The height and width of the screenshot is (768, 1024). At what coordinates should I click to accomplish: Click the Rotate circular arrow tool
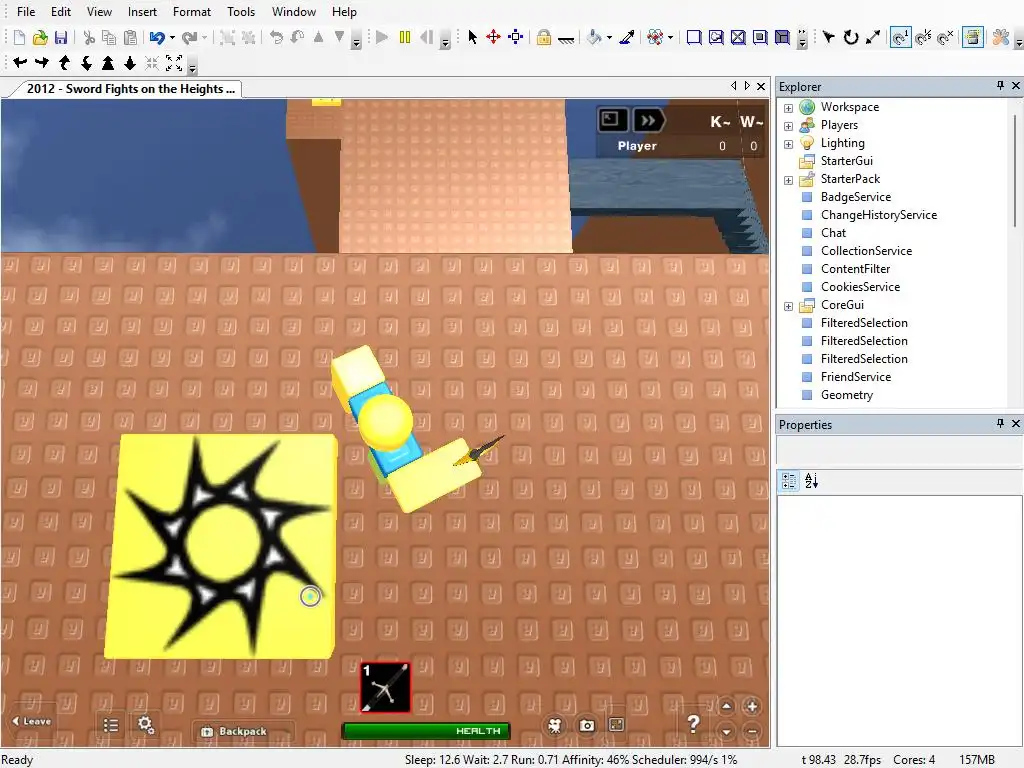(x=850, y=37)
